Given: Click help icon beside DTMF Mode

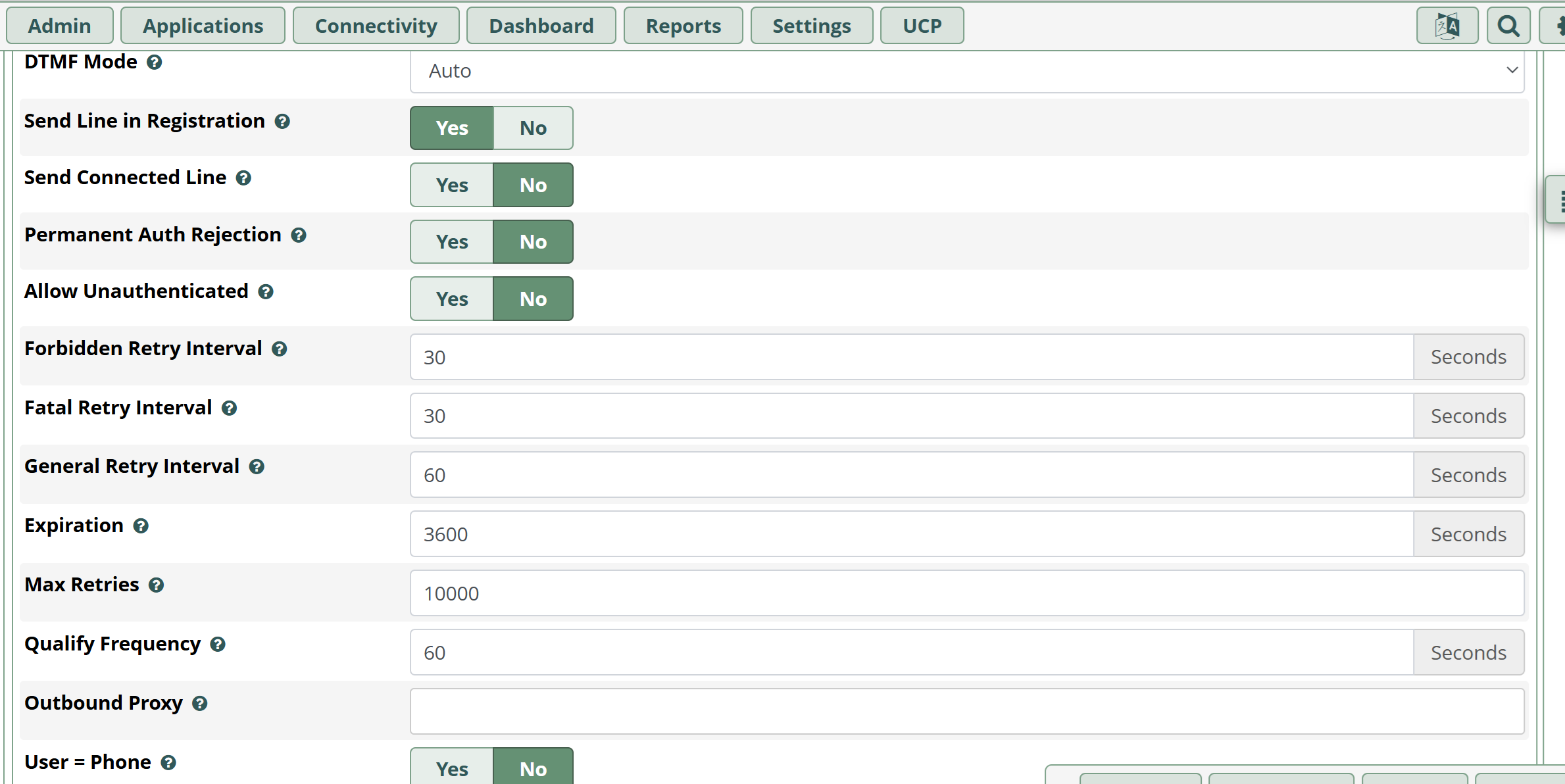Looking at the screenshot, I should [x=155, y=62].
